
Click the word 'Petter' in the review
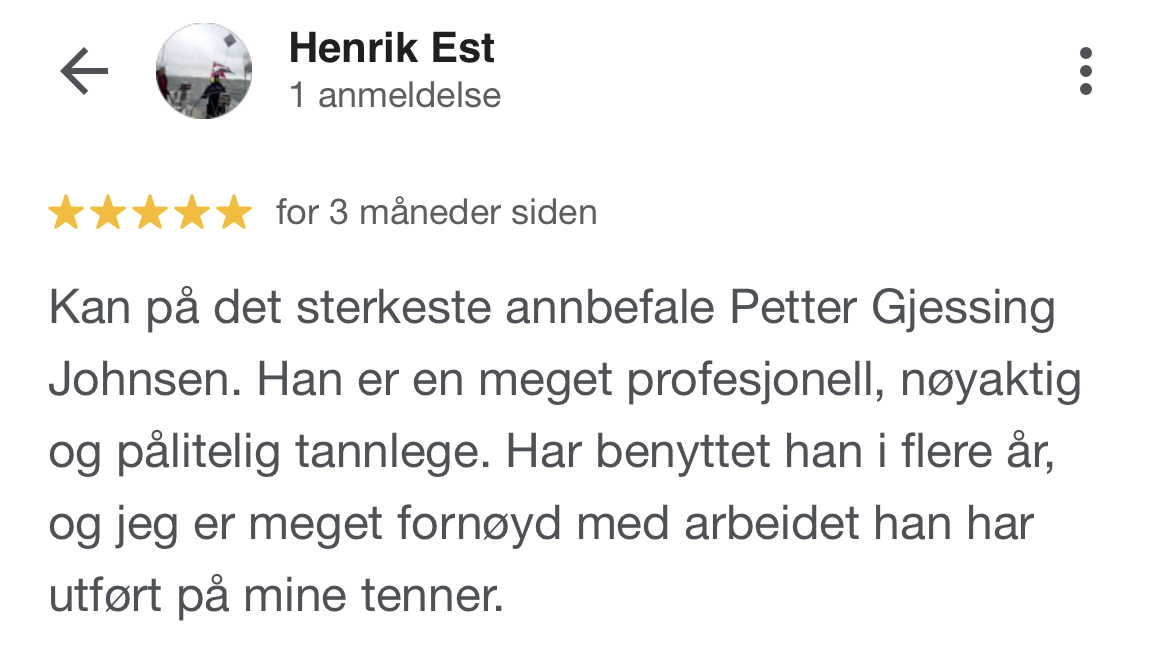[x=793, y=307]
